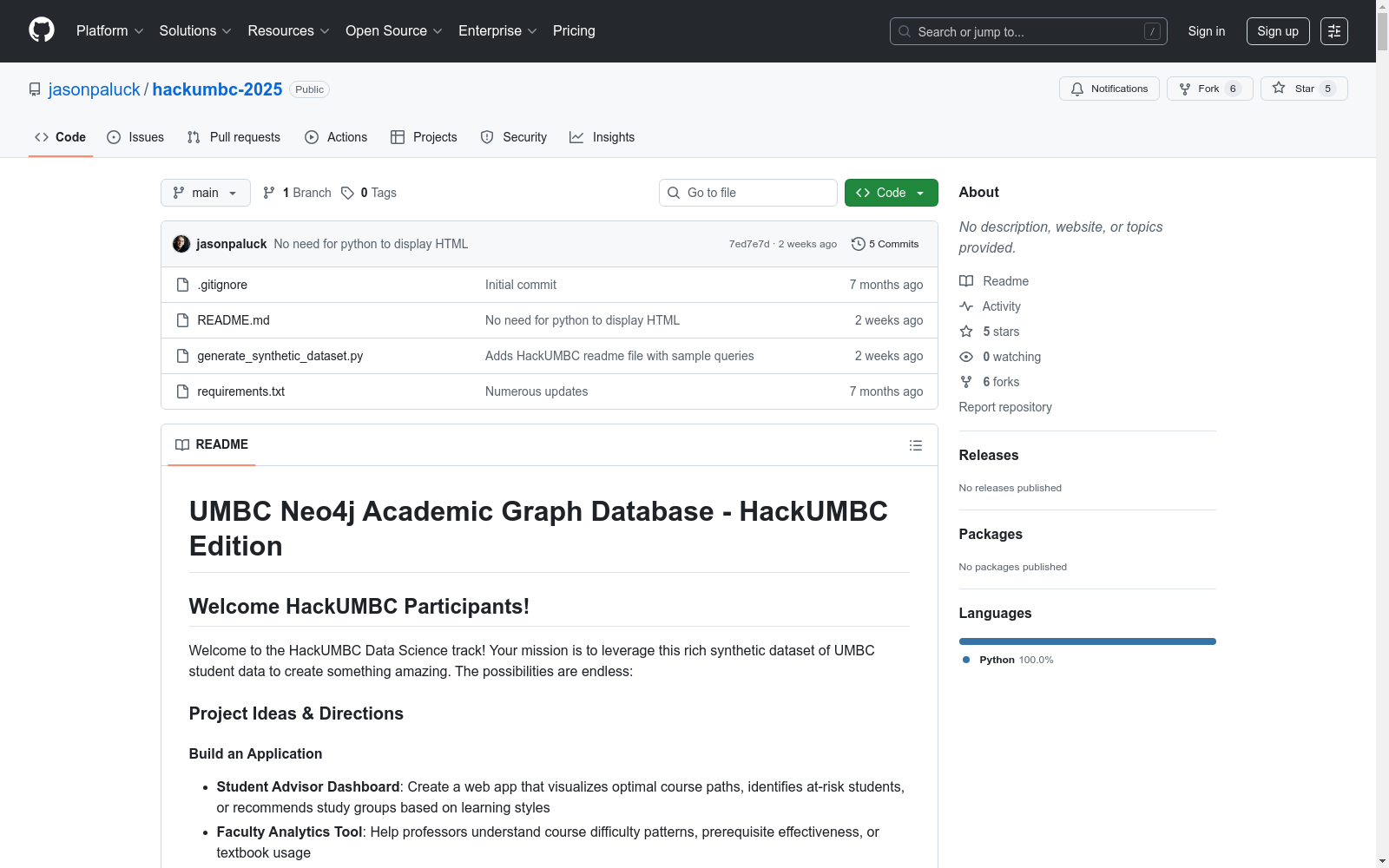1389x868 pixels.
Task: Open the hackumbc-2025 repository link
Action: pyautogui.click(x=217, y=89)
